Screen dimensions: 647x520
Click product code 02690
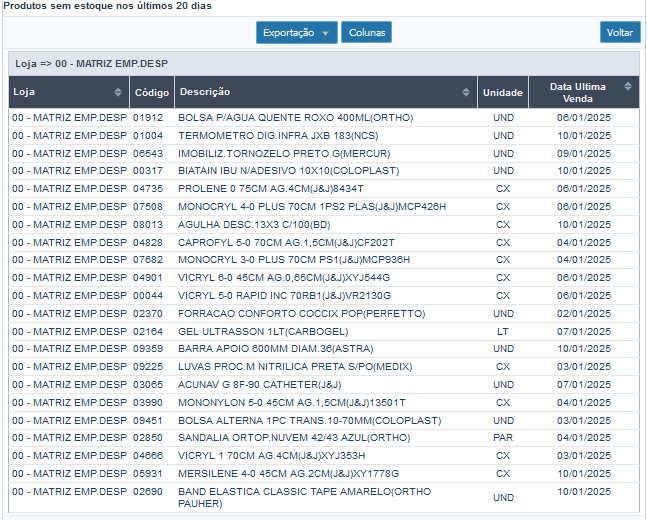(148, 492)
